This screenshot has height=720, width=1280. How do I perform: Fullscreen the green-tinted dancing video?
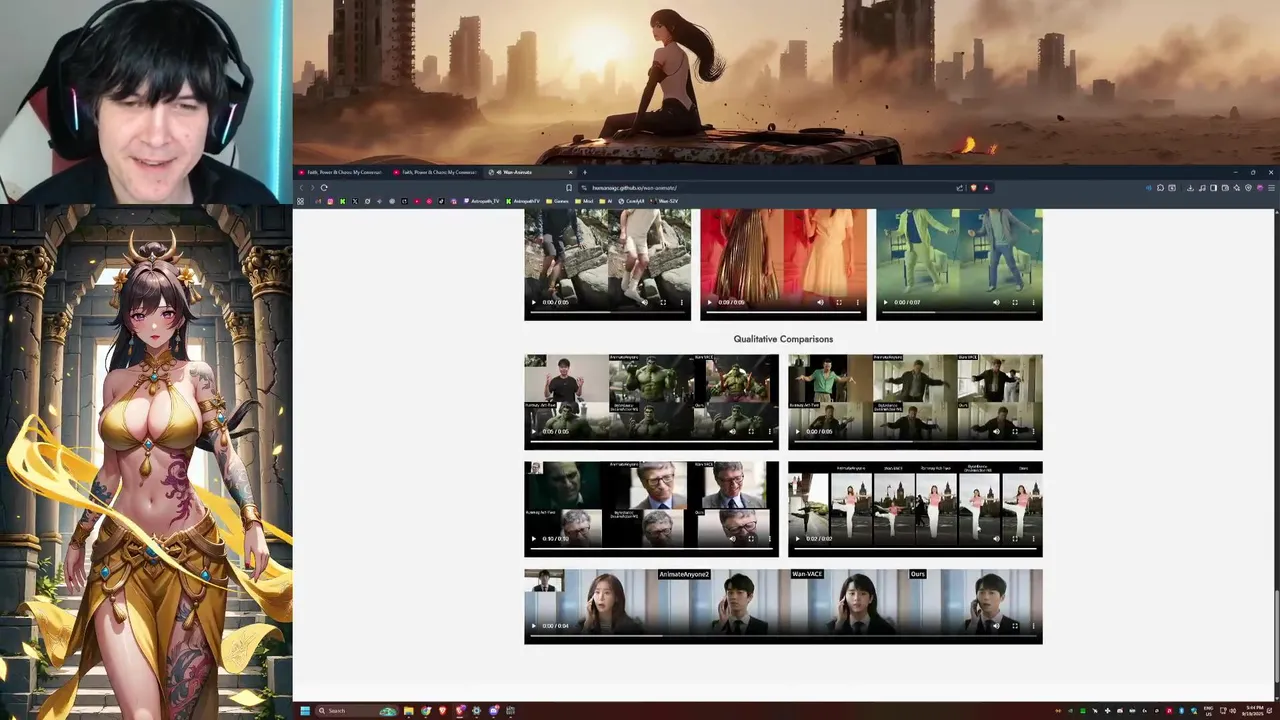coord(1015,302)
